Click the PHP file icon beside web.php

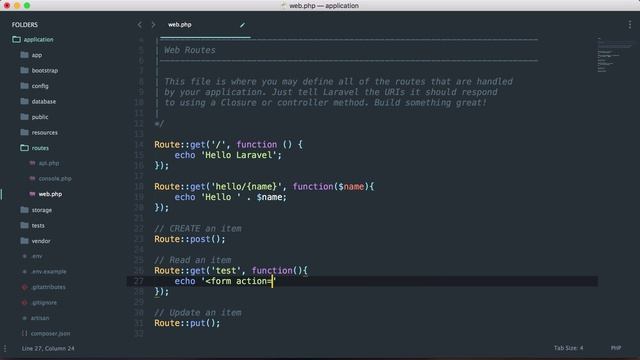[x=32, y=194]
